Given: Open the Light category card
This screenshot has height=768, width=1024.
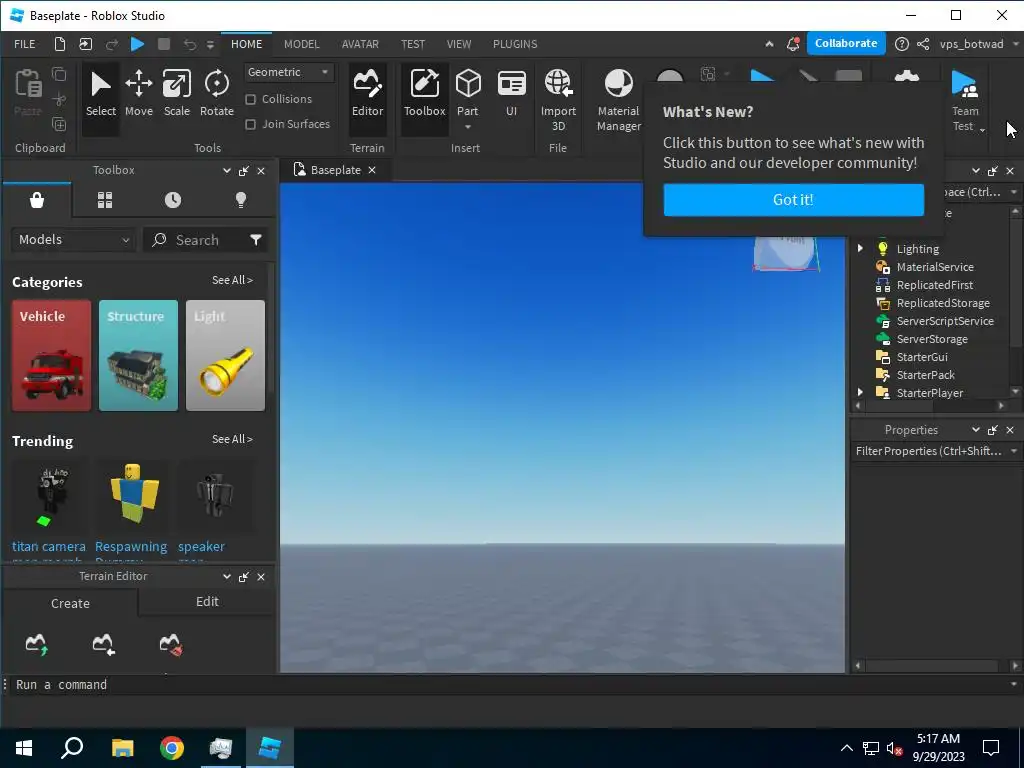Looking at the screenshot, I should click(x=225, y=355).
